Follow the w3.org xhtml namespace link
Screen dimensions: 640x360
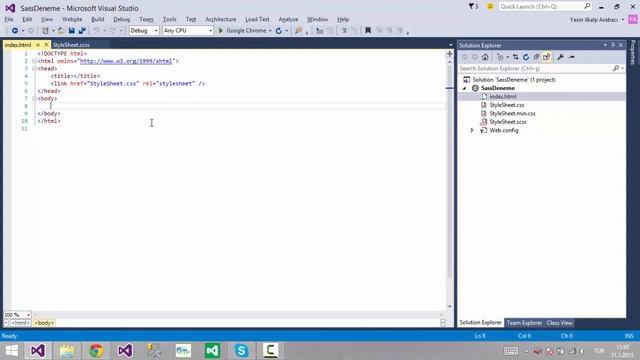(x=126, y=61)
